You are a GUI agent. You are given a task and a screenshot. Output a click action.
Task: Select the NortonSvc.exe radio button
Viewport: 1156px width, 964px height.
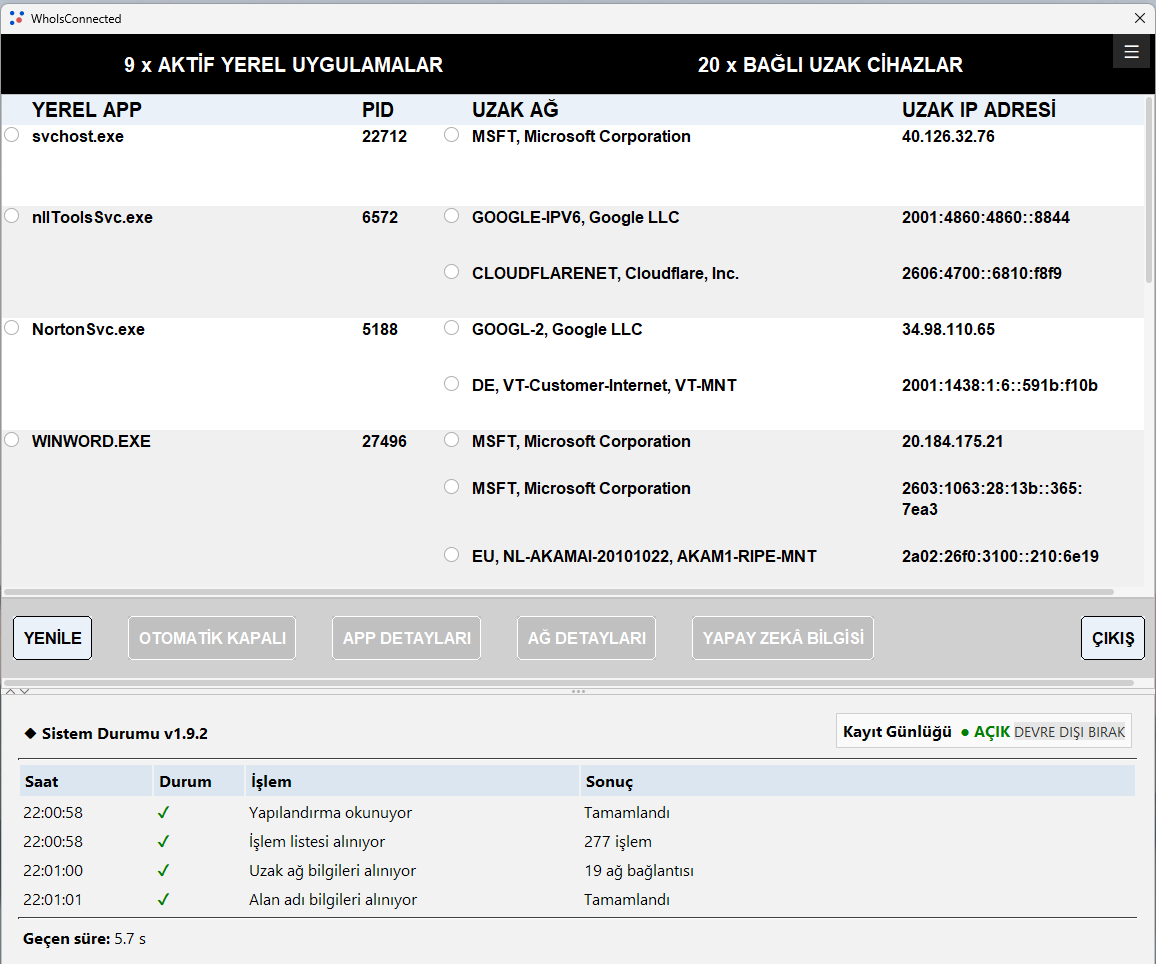tap(12, 328)
